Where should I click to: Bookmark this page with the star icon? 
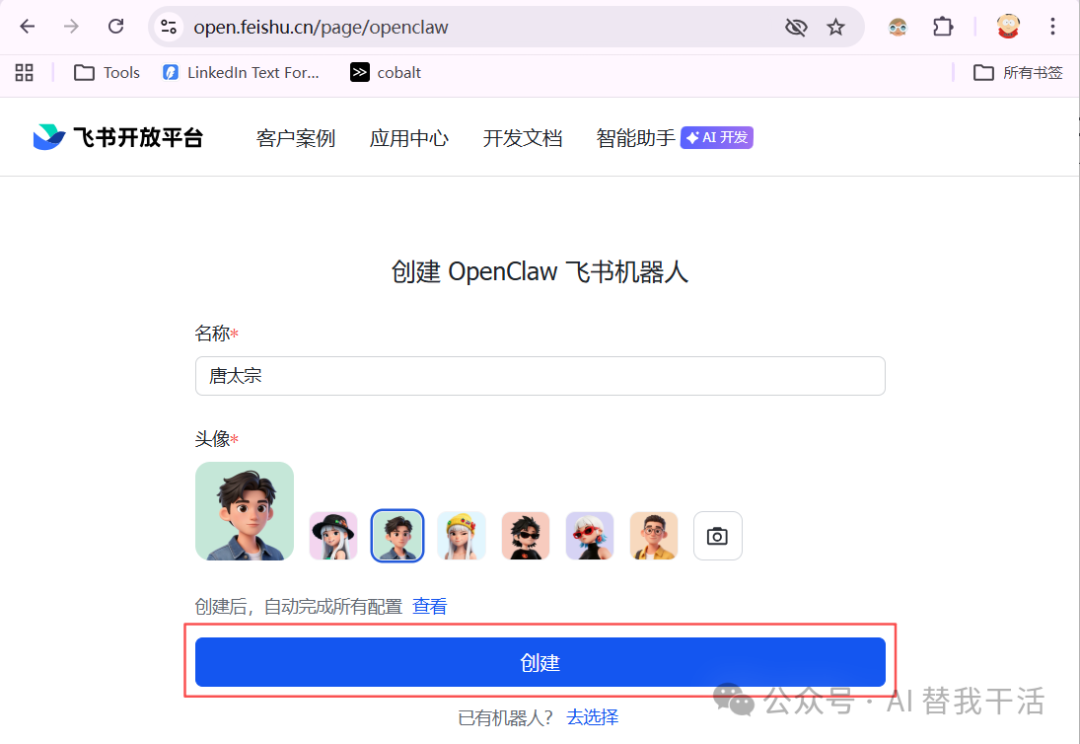click(835, 27)
